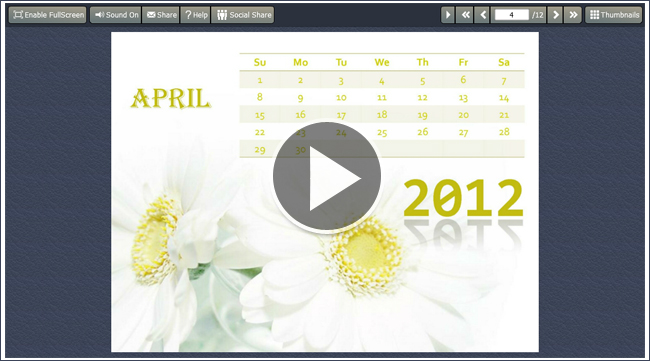Click April 29 in the calendar
The height and width of the screenshot is (361, 650).
260,150
